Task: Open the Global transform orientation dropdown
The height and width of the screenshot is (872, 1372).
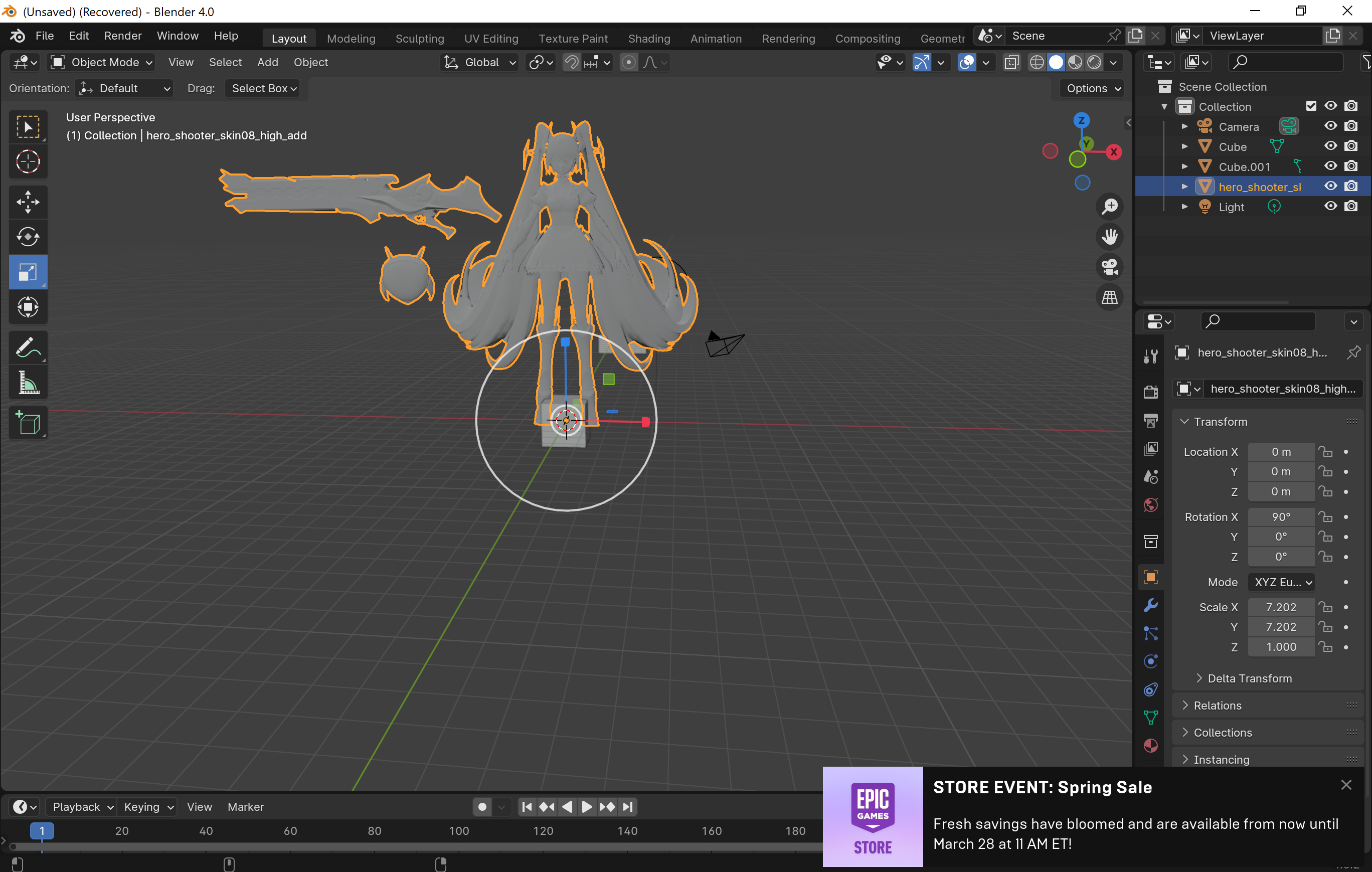Action: (480, 62)
